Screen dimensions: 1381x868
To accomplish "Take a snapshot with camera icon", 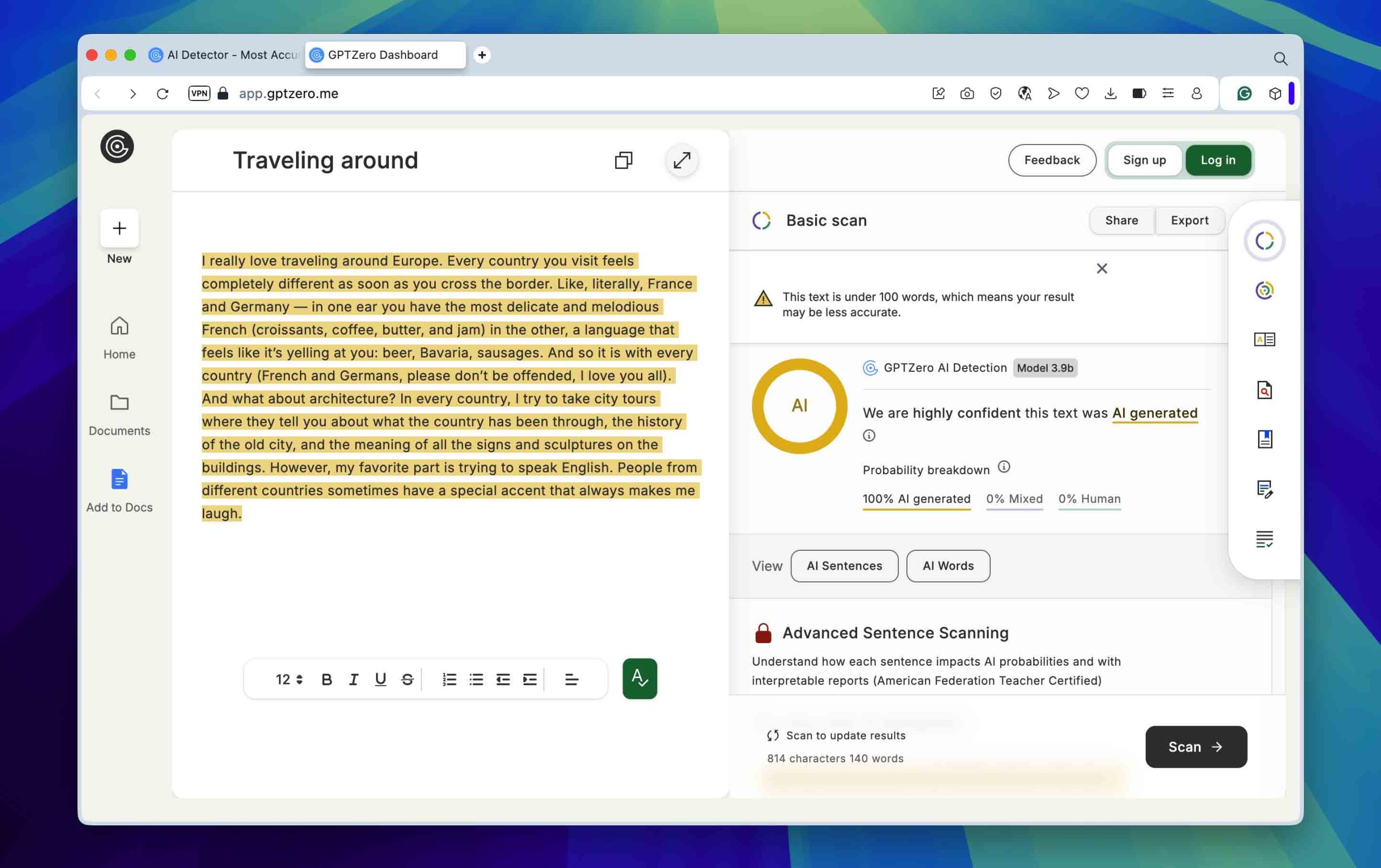I will [x=967, y=93].
